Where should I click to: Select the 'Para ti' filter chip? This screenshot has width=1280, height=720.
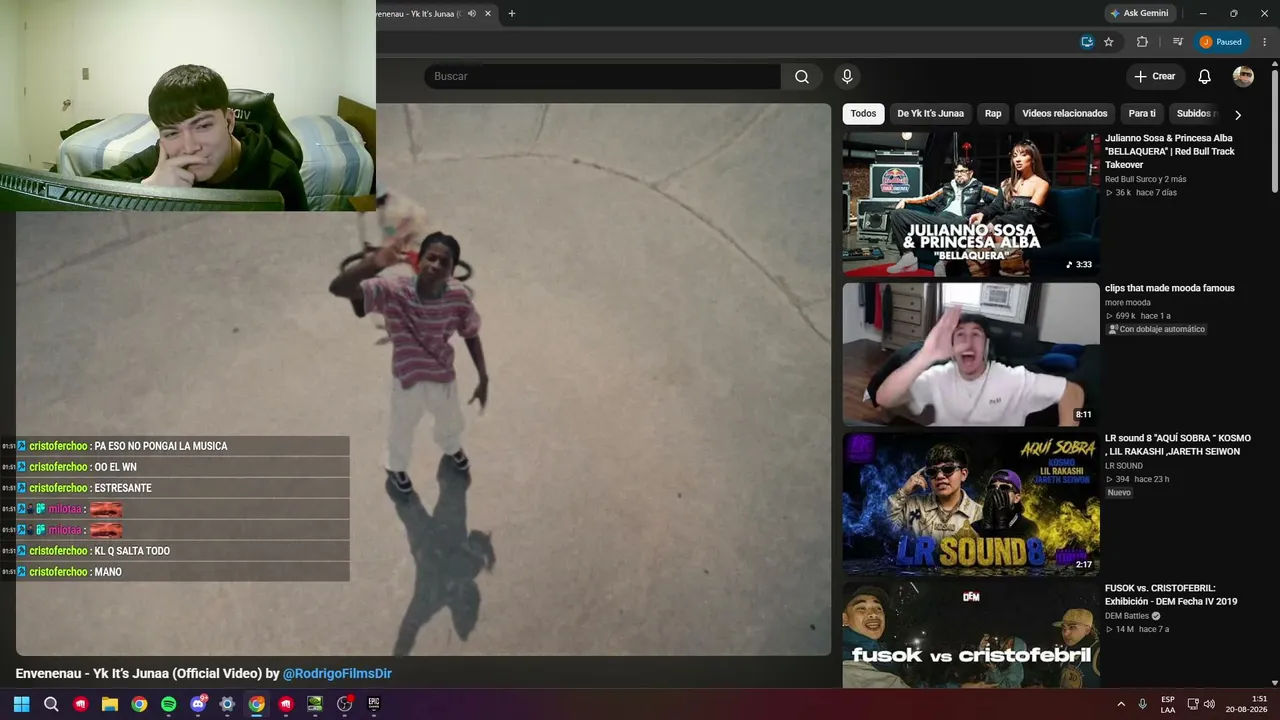pos(1142,114)
